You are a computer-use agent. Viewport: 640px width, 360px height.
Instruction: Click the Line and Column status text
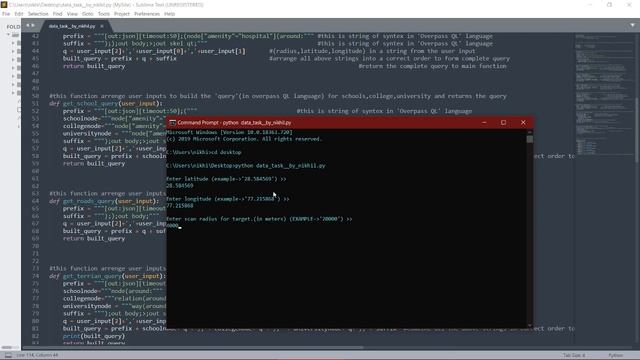37,355
